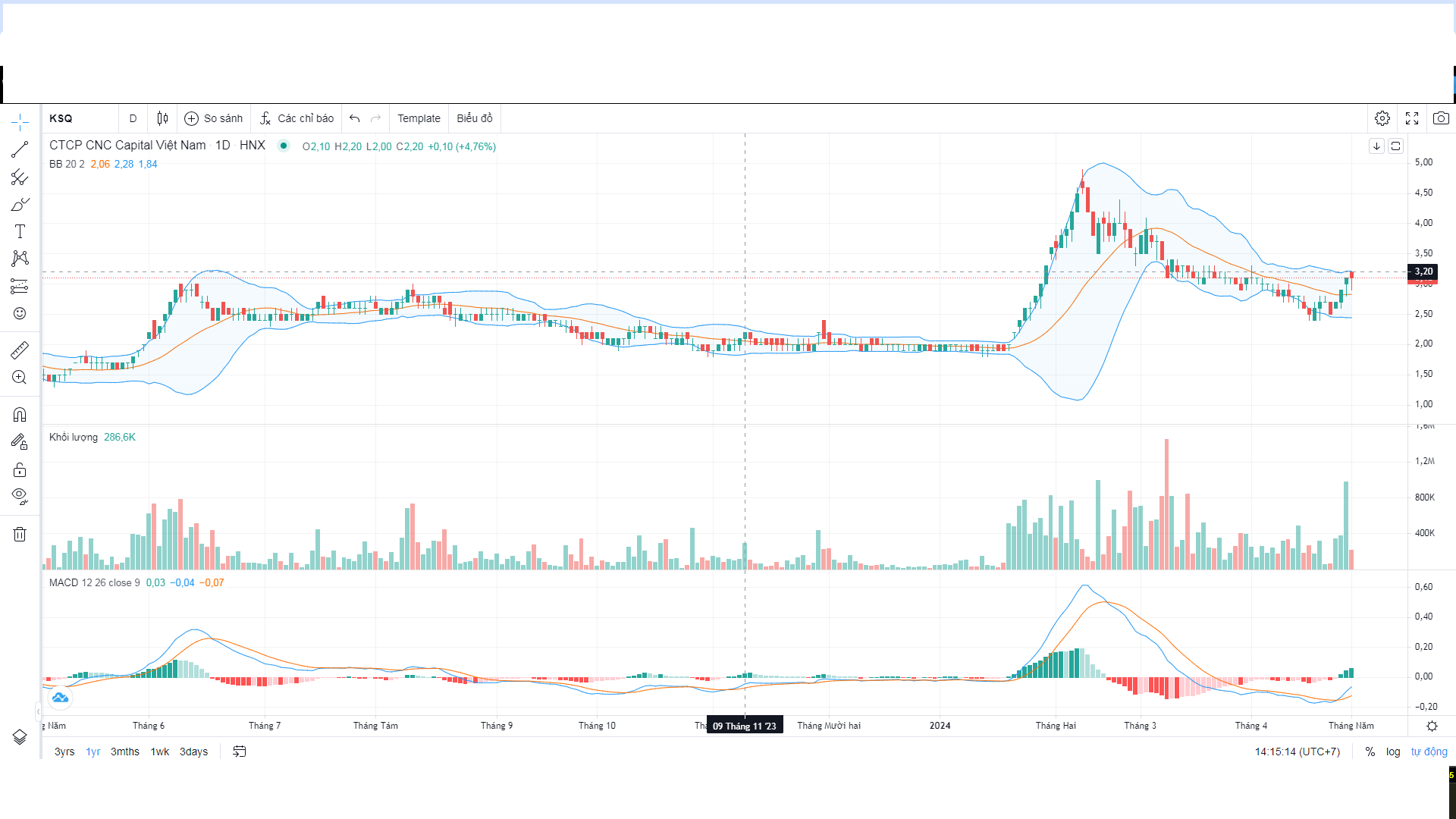This screenshot has height=819, width=1456.
Task: Toggle magnet mode for drawings
Action: [20, 415]
